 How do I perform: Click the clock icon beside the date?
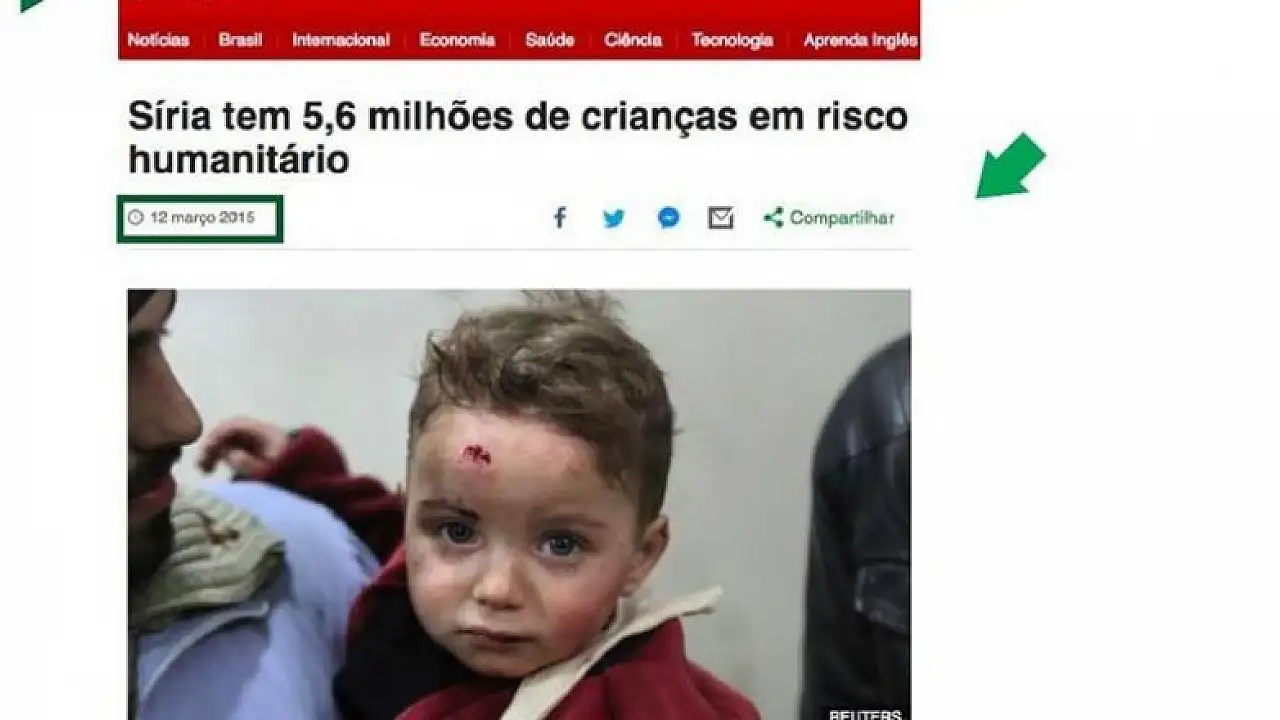click(x=136, y=217)
